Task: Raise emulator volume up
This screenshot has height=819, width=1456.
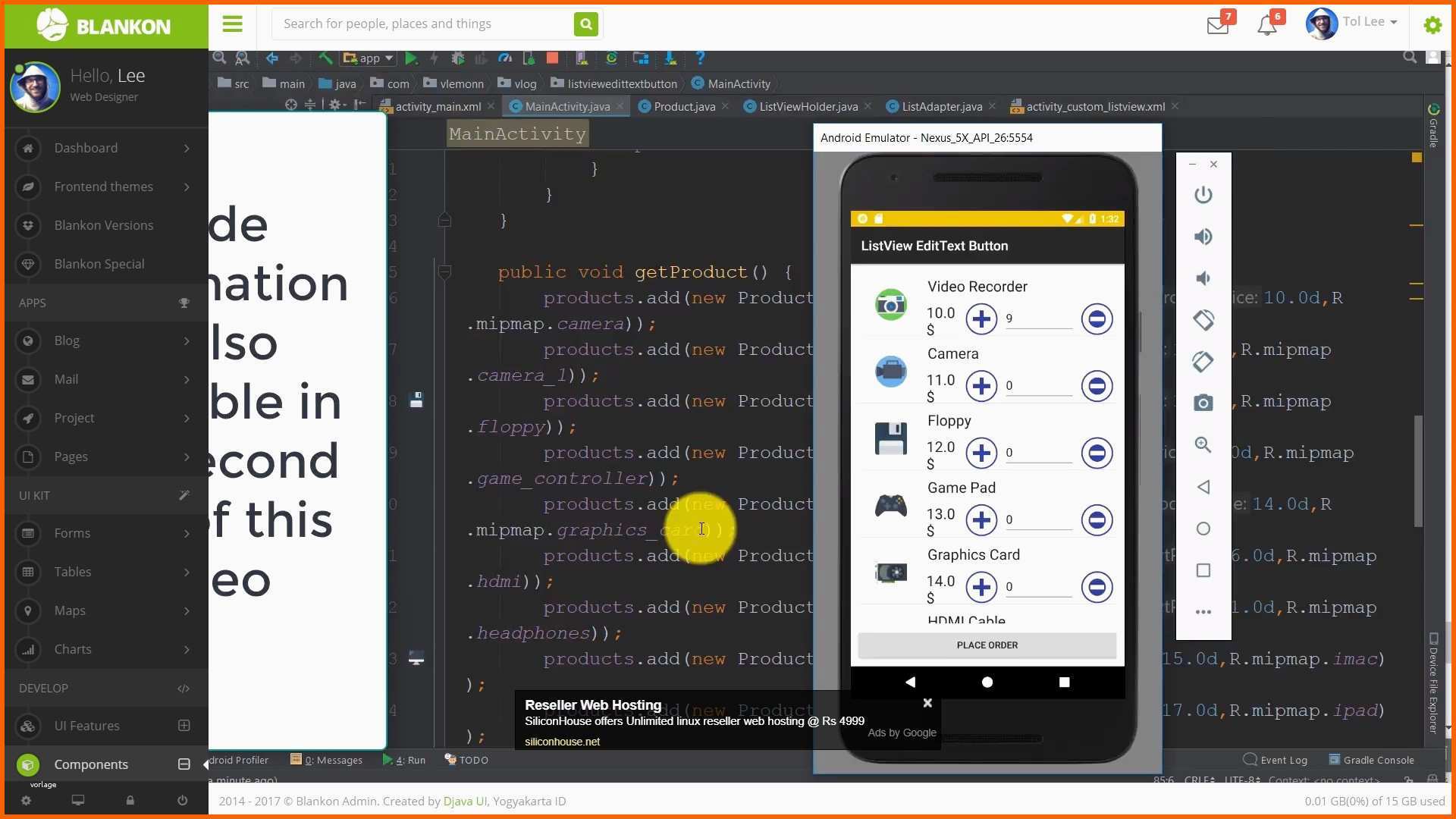Action: tap(1203, 237)
